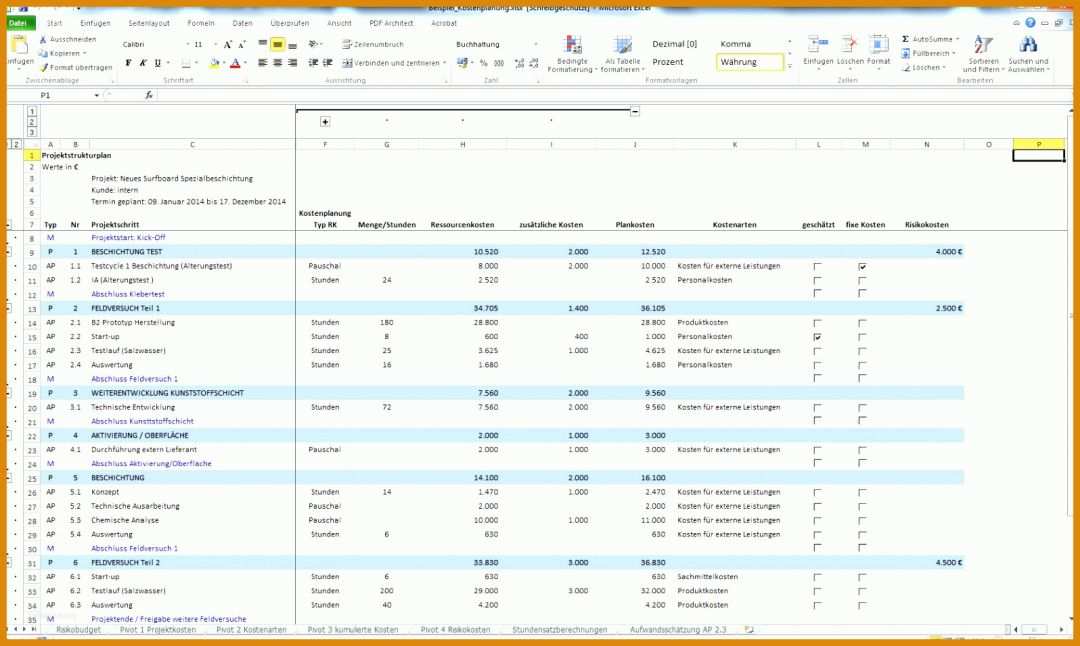Show outline level 1 rows
The image size is (1080, 646).
tap(32, 111)
